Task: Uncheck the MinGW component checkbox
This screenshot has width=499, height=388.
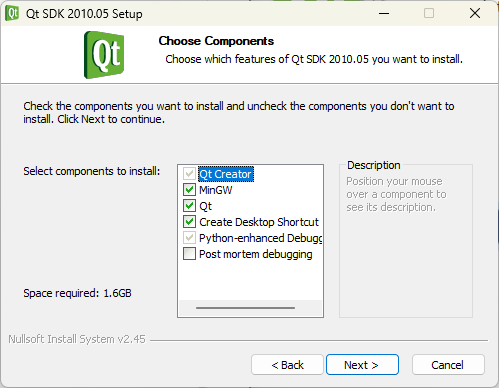Action: (x=189, y=190)
